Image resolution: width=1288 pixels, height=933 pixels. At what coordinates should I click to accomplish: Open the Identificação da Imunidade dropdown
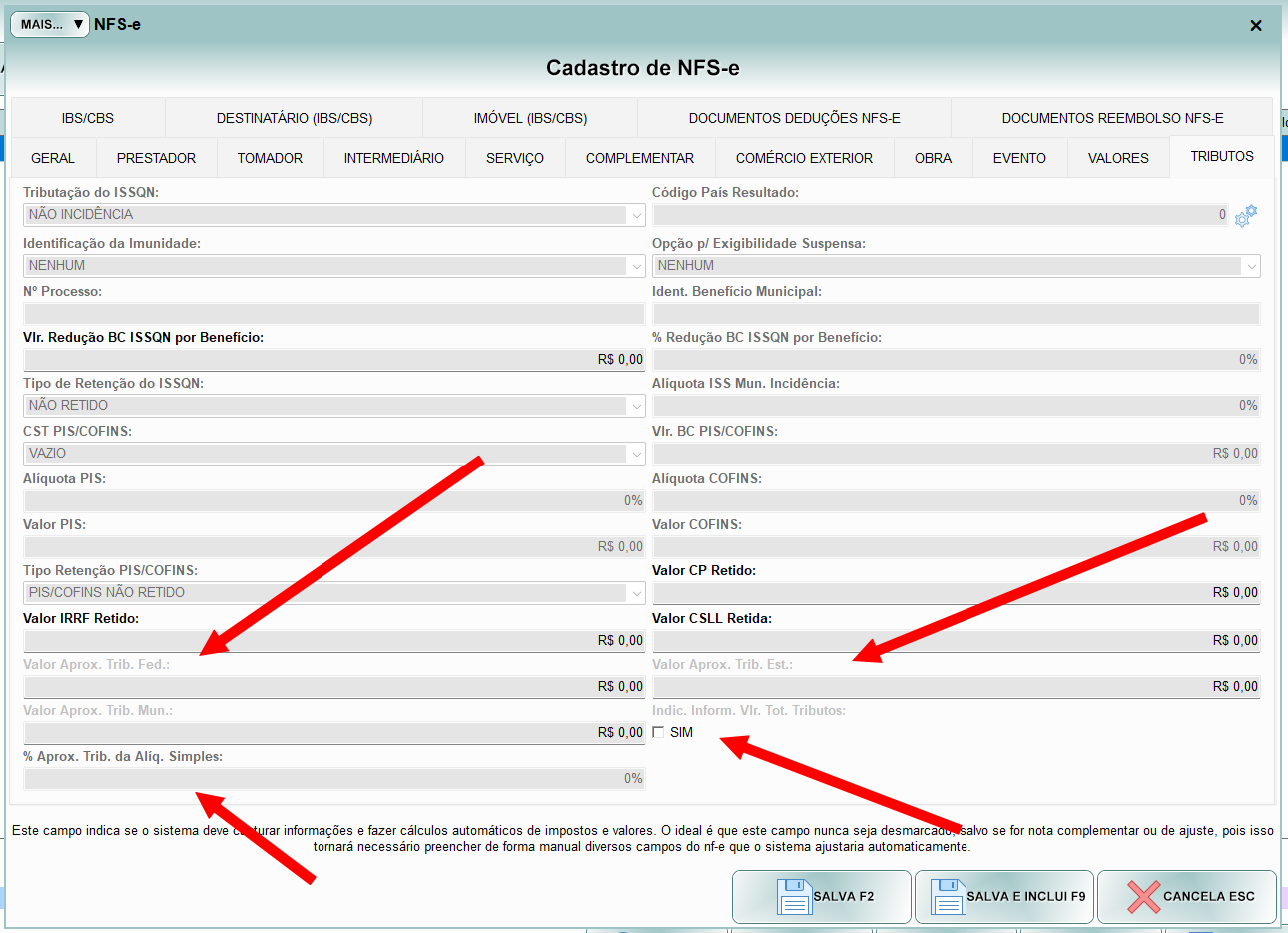[x=636, y=266]
